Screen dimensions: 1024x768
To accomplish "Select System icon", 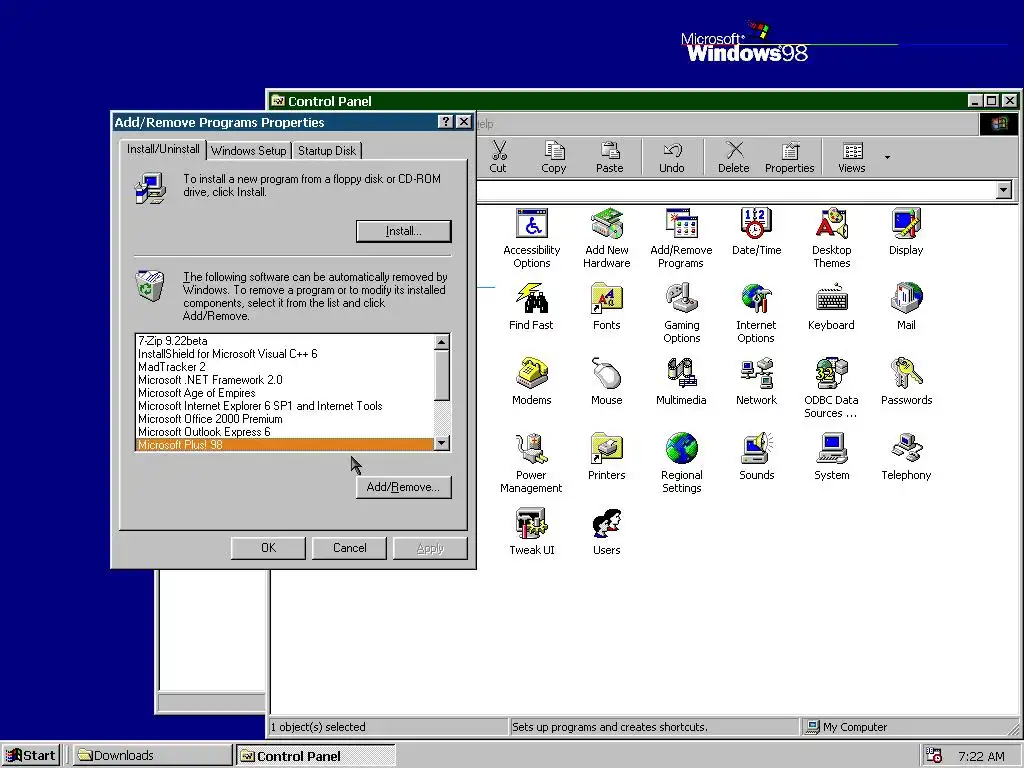I will [831, 456].
